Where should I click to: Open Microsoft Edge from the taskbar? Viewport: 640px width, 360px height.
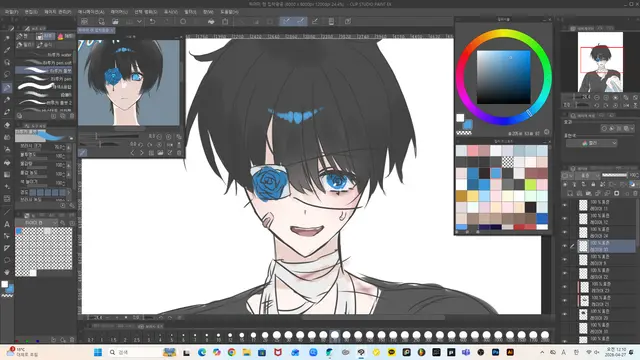point(202,352)
